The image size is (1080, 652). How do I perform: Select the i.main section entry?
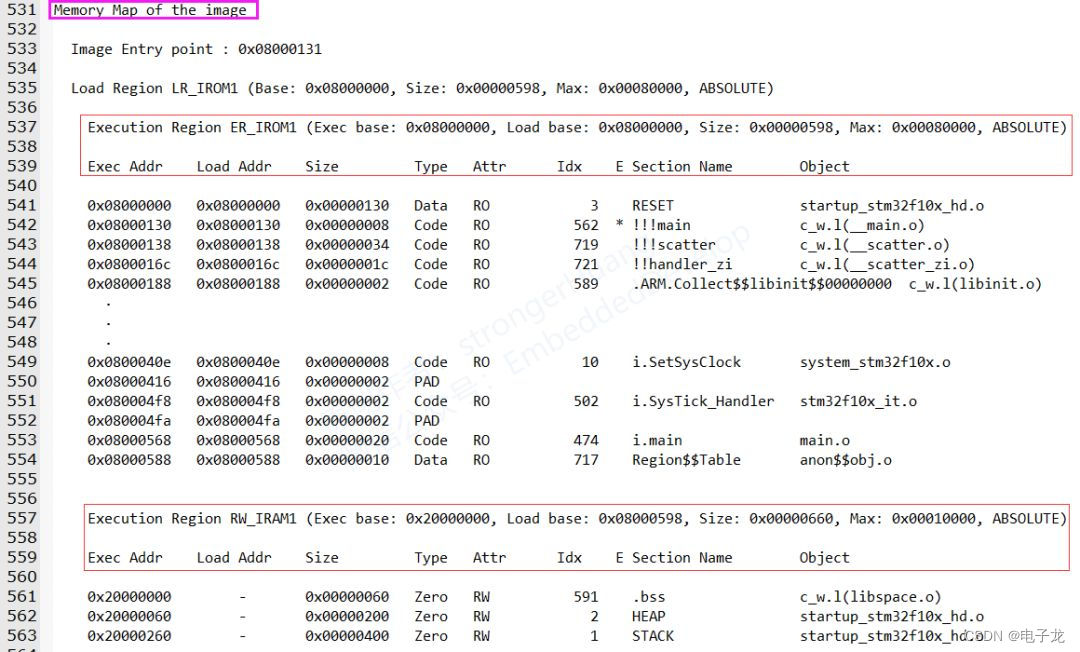[x=655, y=440]
